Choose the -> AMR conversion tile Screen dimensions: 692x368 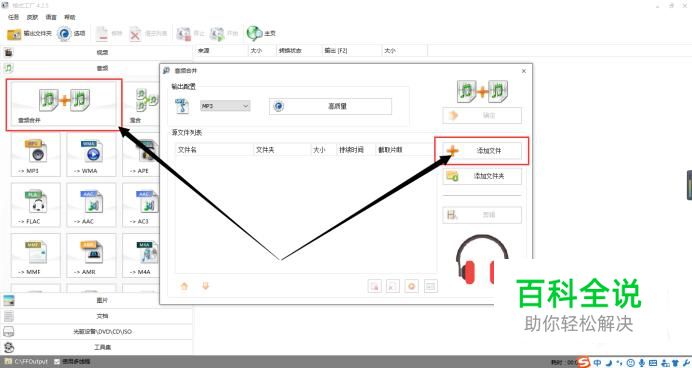[x=91, y=255]
